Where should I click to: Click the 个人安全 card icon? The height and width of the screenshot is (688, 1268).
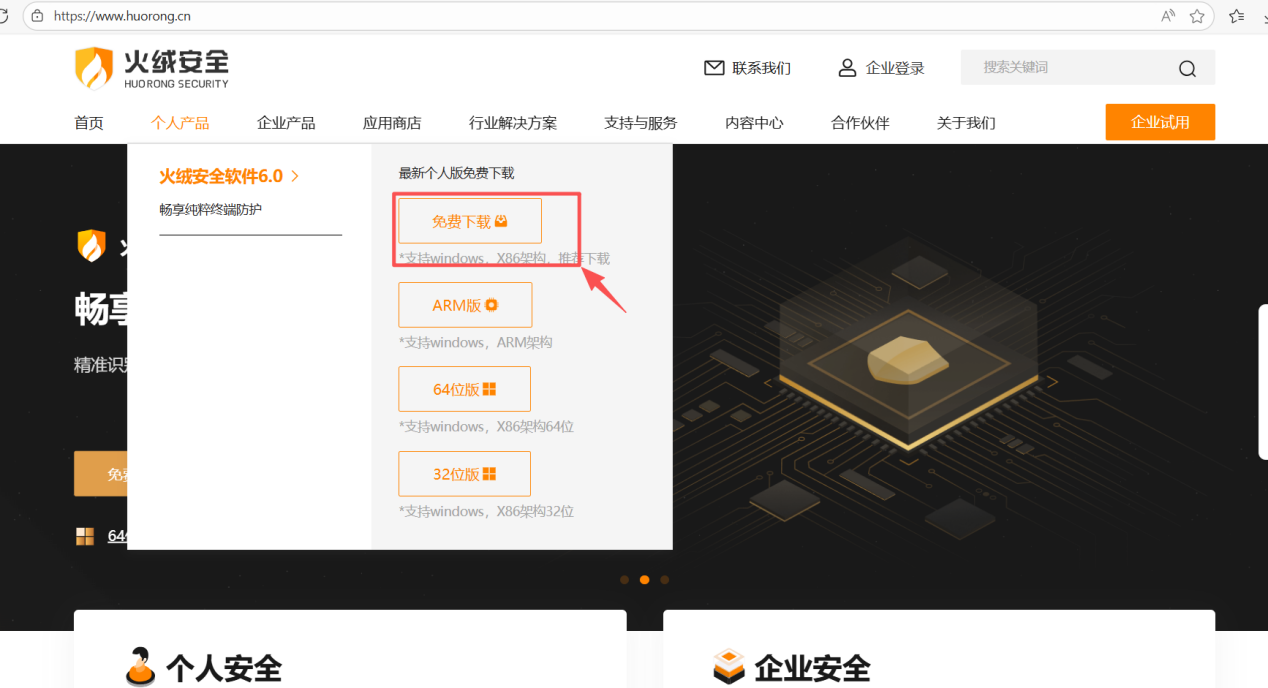point(141,666)
